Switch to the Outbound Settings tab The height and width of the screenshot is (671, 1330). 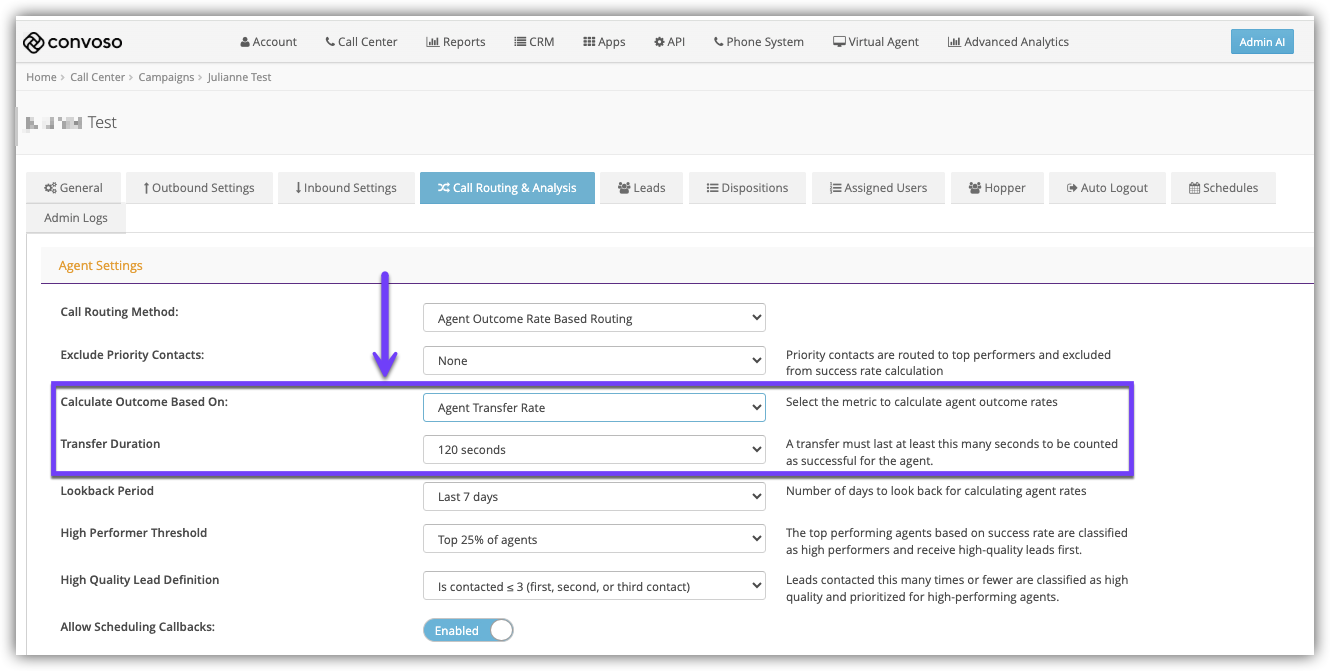pyautogui.click(x=199, y=188)
